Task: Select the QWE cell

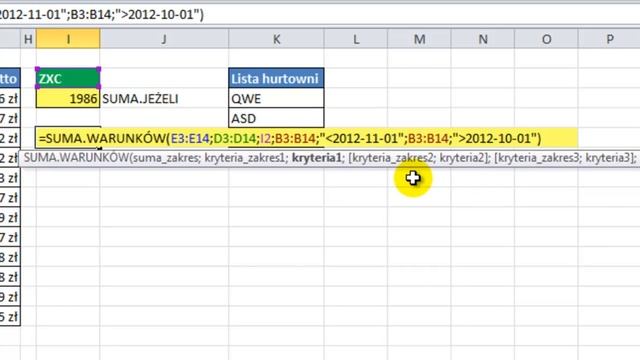Action: (x=276, y=98)
